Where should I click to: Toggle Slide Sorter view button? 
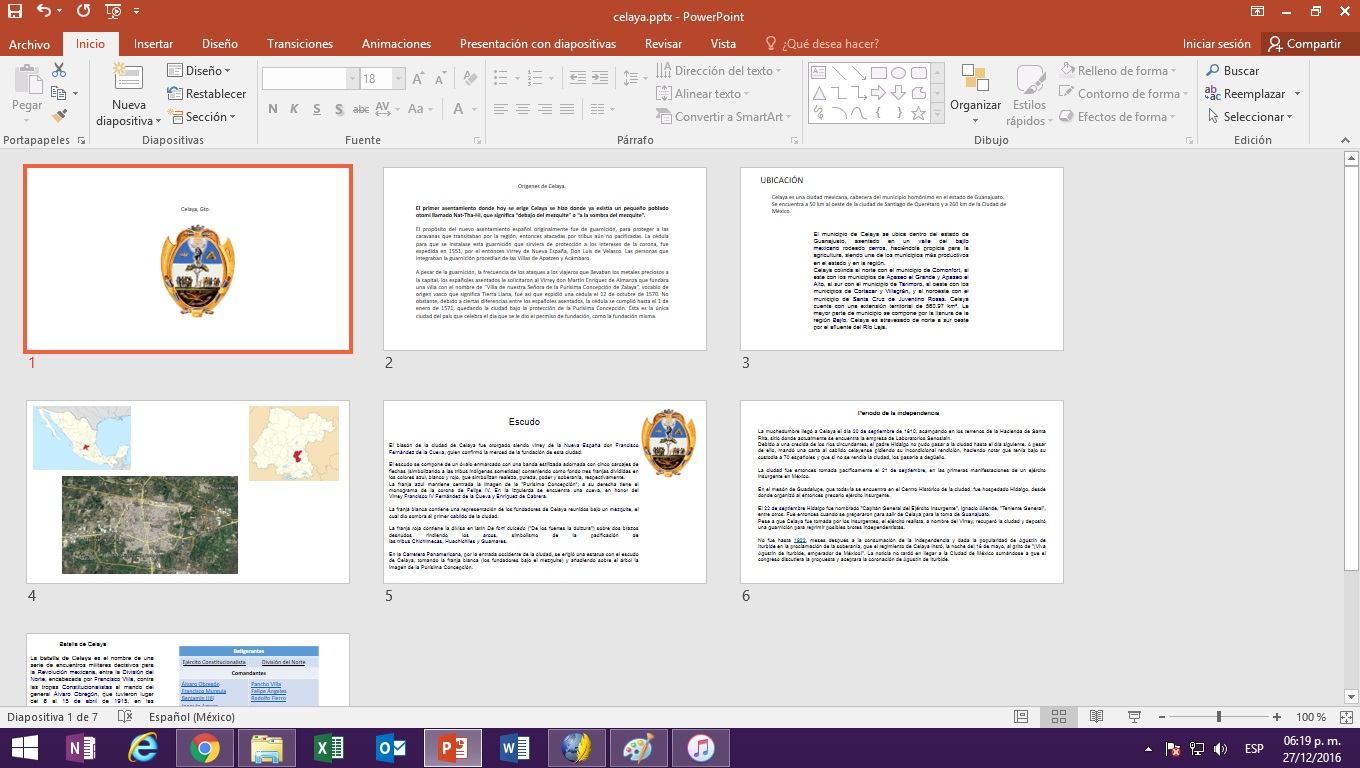1059,717
